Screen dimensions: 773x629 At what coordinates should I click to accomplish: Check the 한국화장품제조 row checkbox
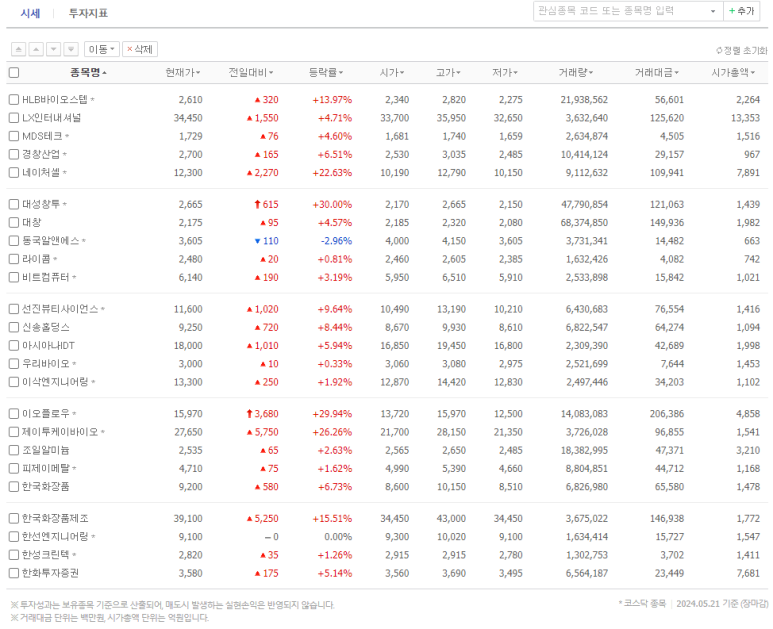14,519
